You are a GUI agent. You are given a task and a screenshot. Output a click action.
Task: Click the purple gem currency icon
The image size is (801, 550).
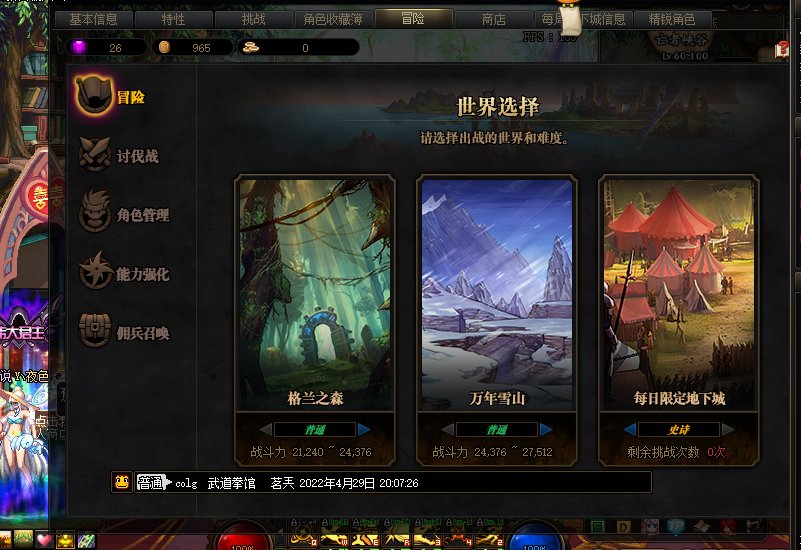click(x=79, y=47)
